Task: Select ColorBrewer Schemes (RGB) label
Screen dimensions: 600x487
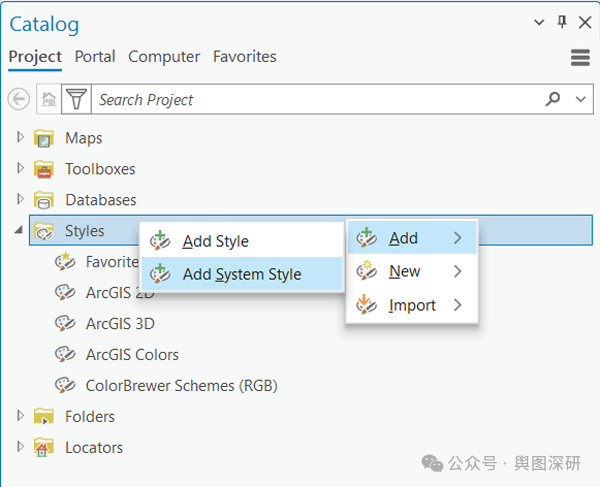Action: 181,386
